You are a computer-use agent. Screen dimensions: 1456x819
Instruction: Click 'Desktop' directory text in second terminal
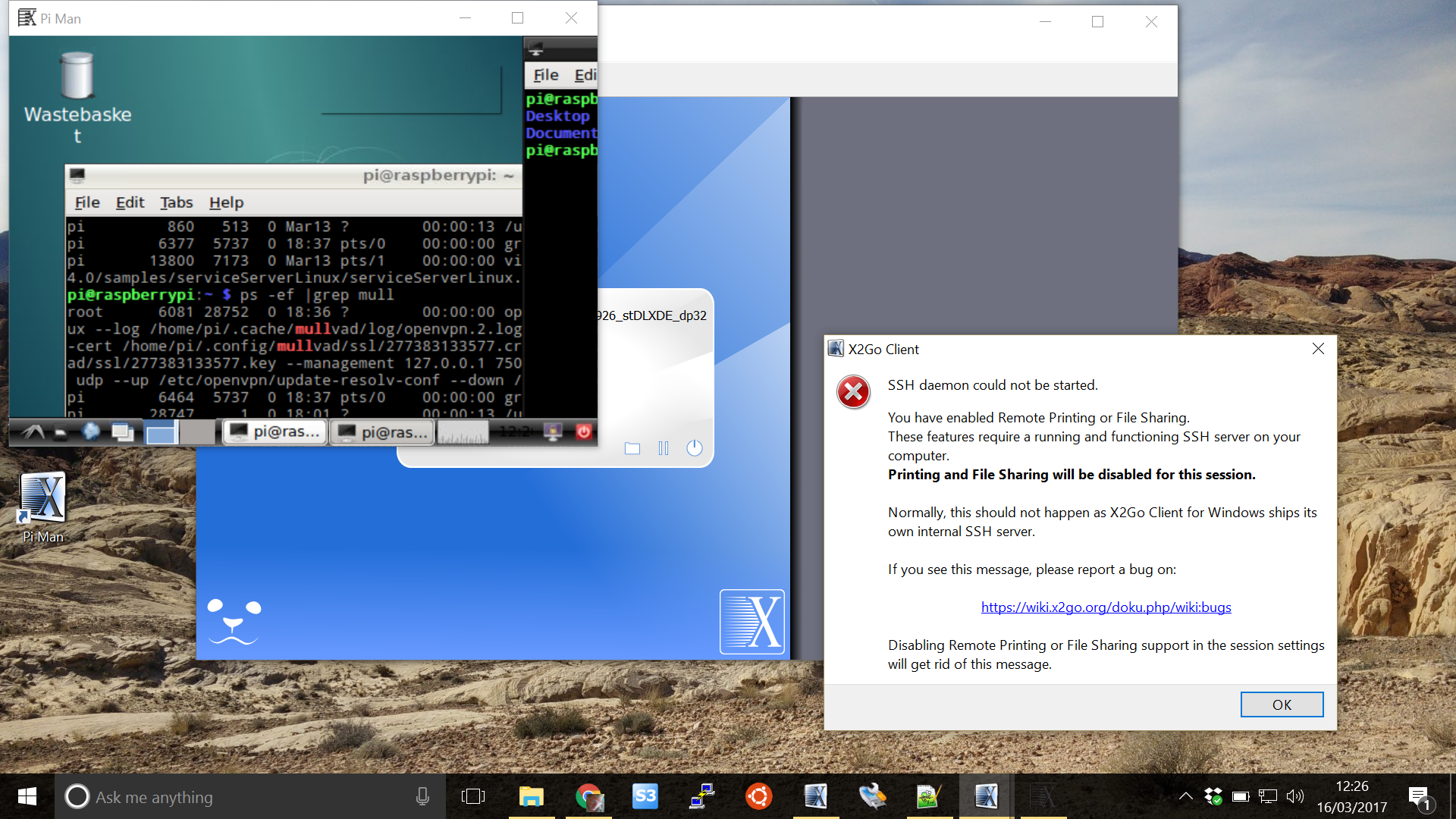tap(557, 116)
